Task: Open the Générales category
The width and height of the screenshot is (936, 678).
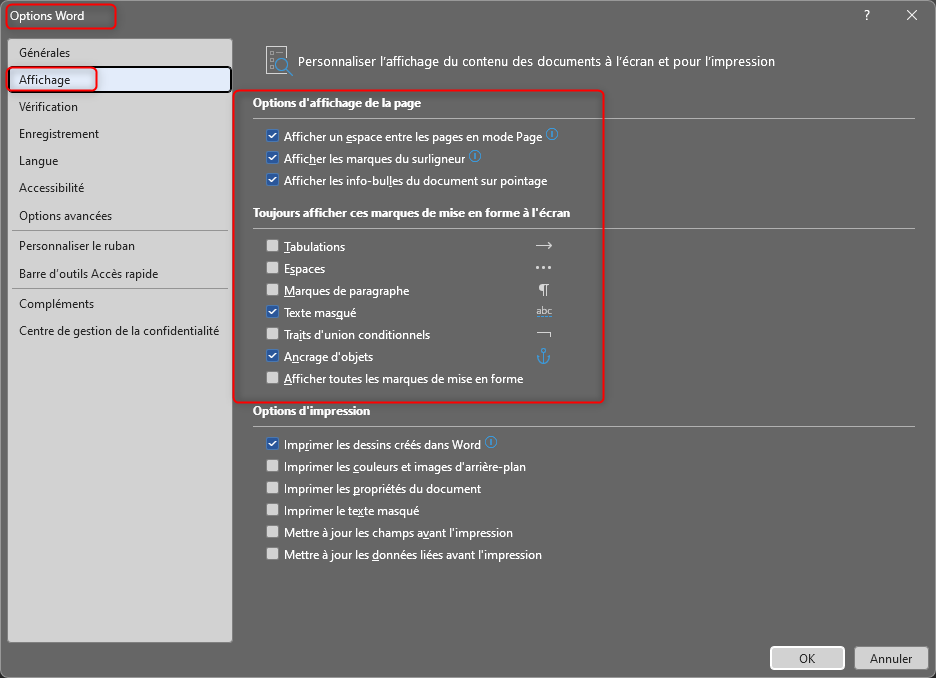Action: pyautogui.click(x=44, y=53)
